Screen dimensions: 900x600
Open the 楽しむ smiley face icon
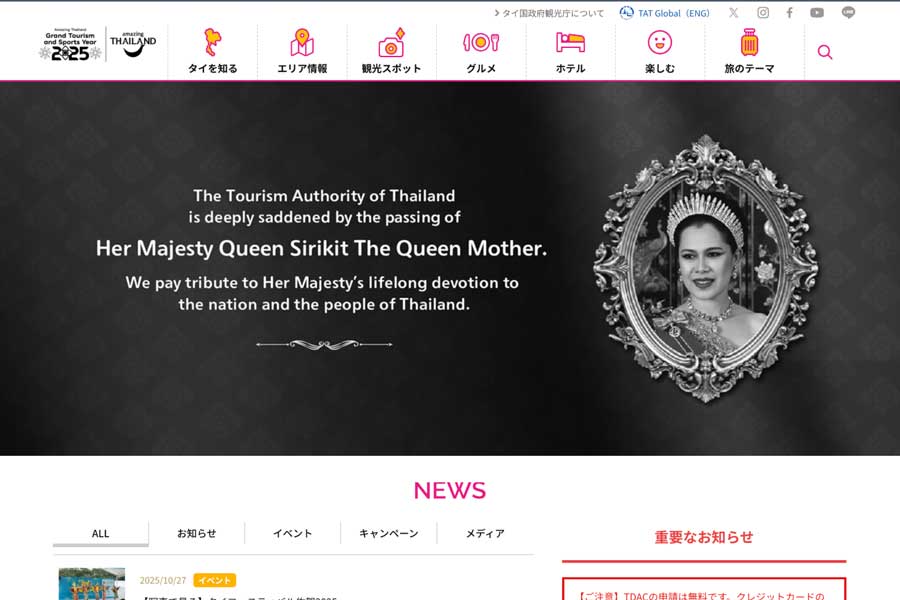click(x=660, y=42)
